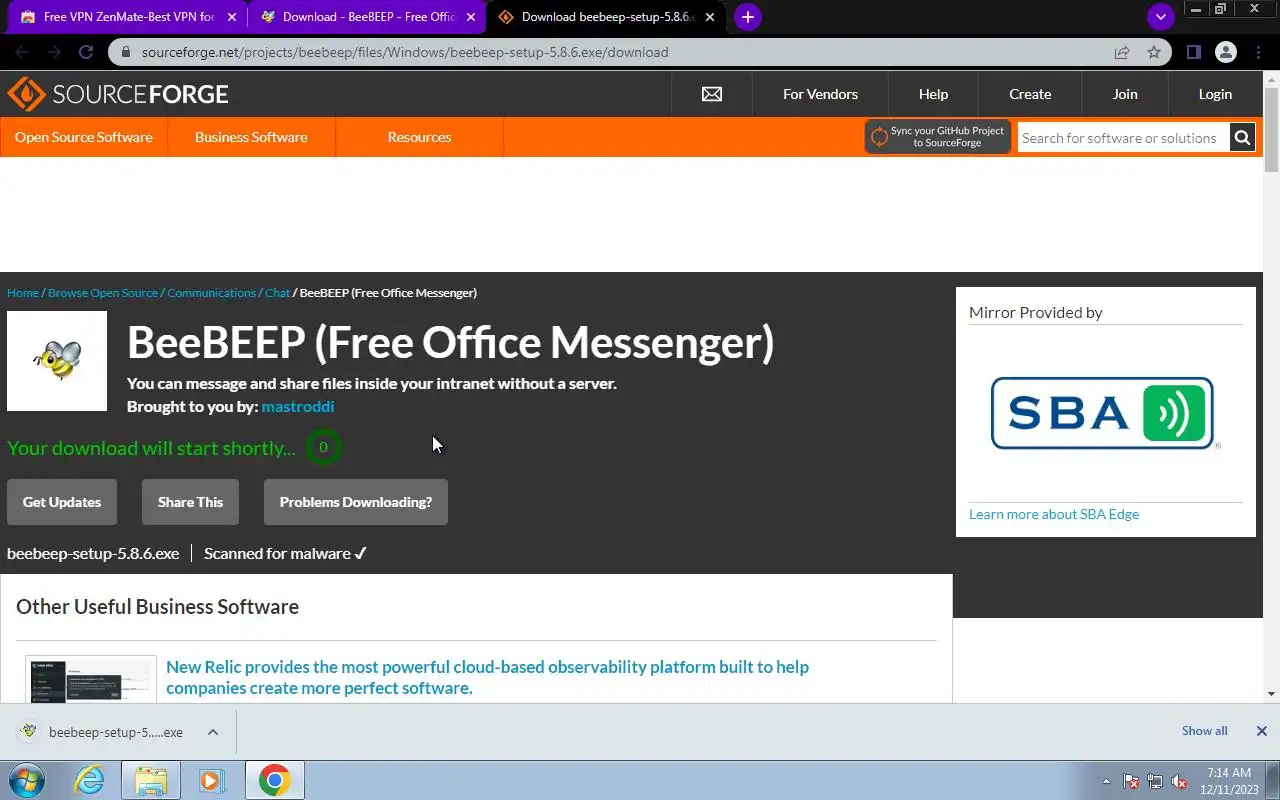
Task: Click Help in the header
Action: click(x=933, y=94)
